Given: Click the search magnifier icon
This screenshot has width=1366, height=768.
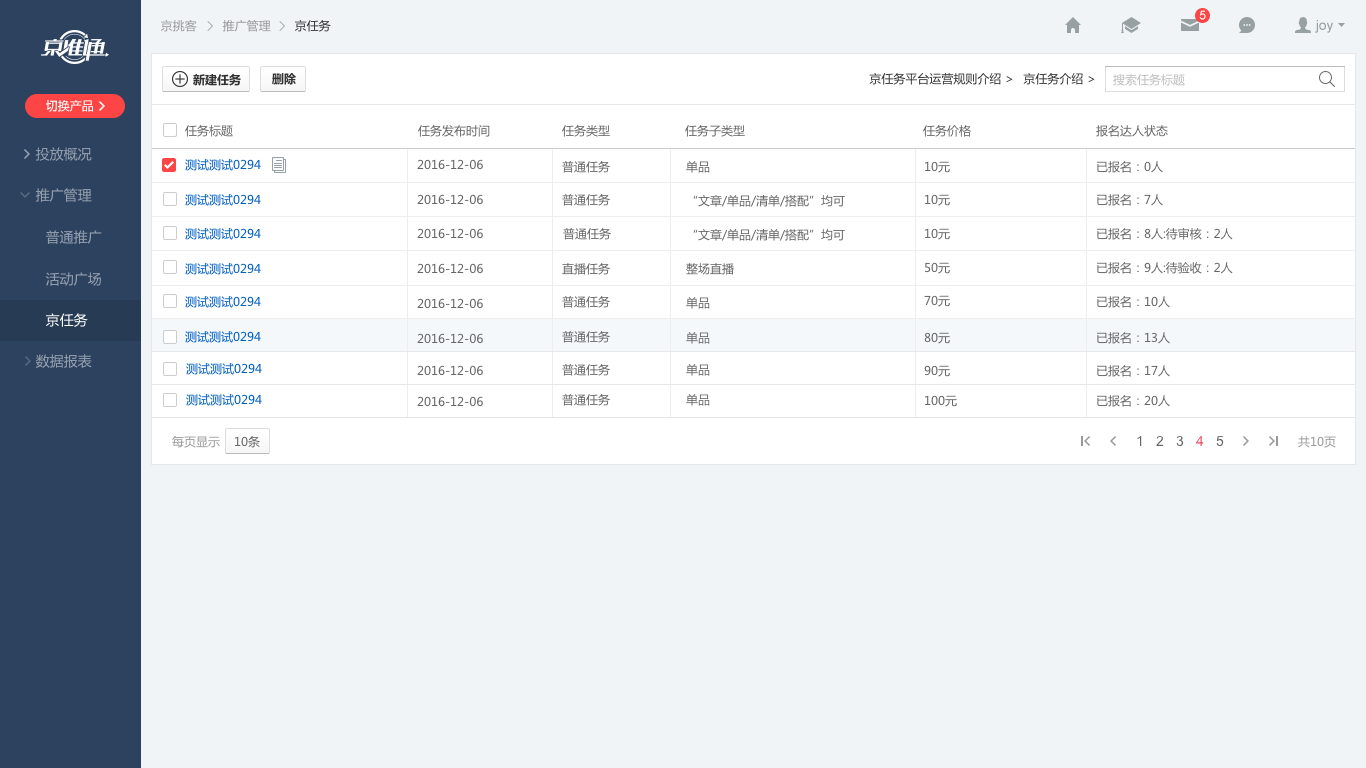Looking at the screenshot, I should [x=1327, y=79].
